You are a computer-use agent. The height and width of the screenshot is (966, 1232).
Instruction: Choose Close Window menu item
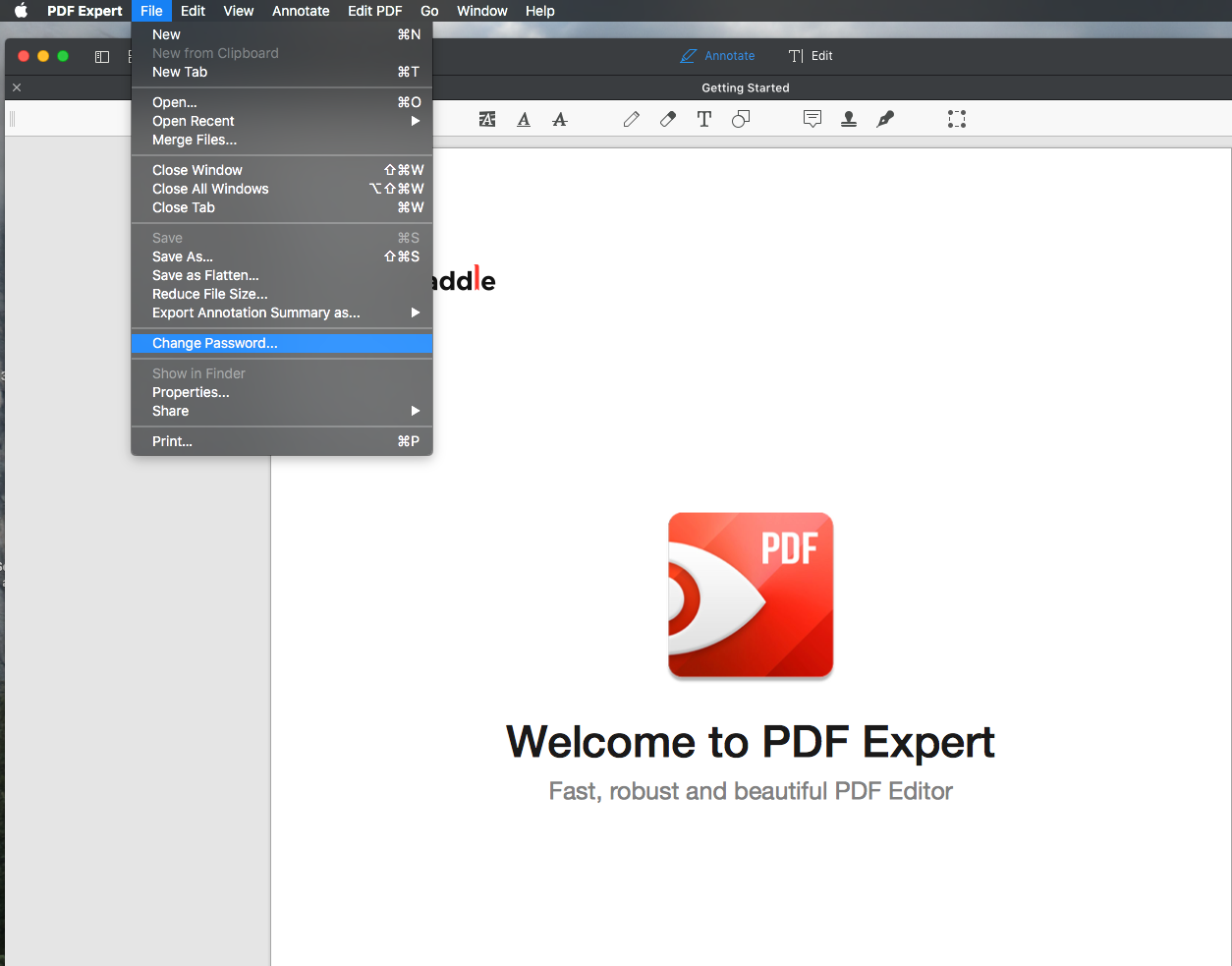pos(282,170)
